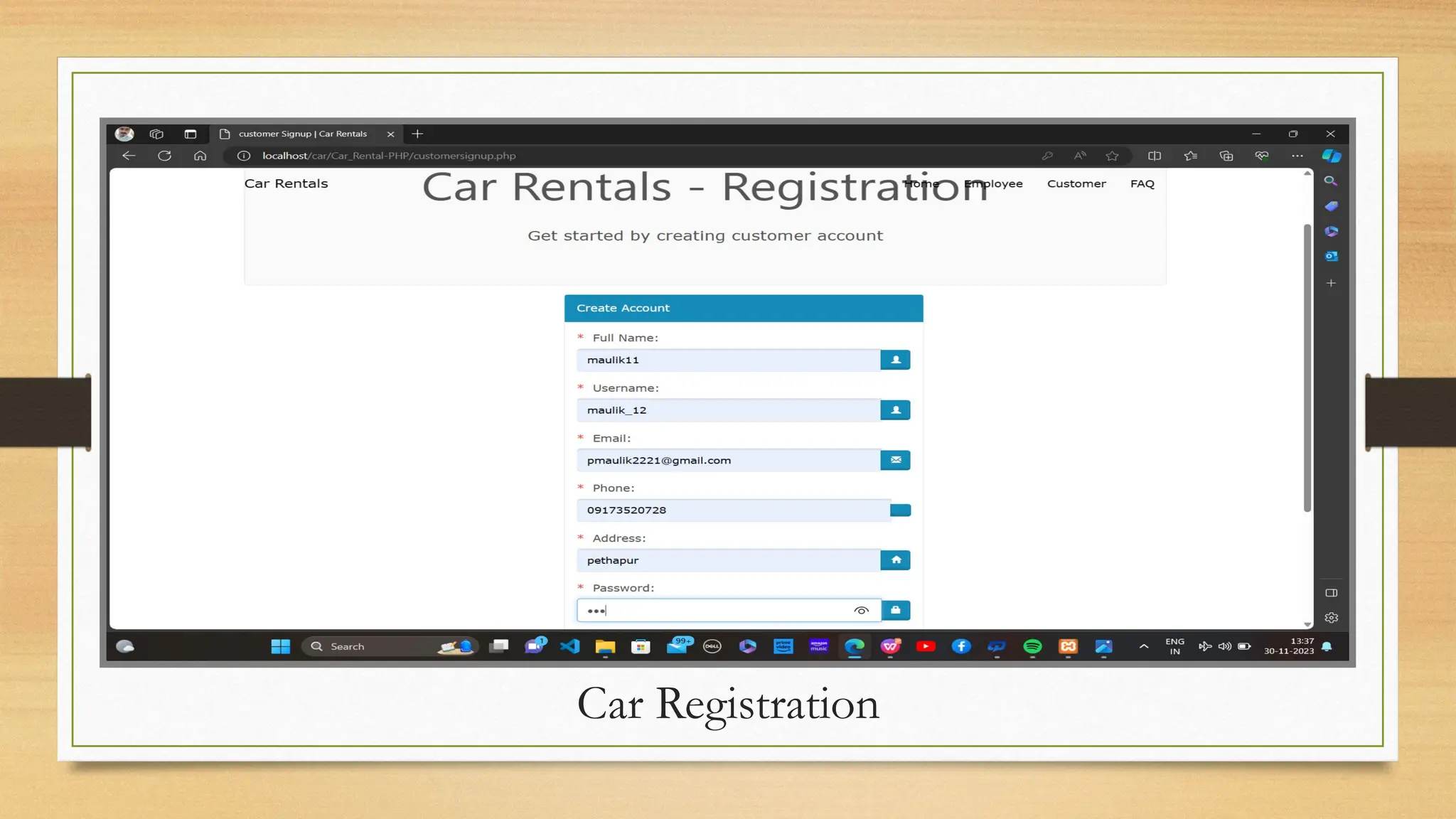Viewport: 1456px width, 819px height.
Task: Show hidden system tray icons chevron
Action: [1144, 646]
